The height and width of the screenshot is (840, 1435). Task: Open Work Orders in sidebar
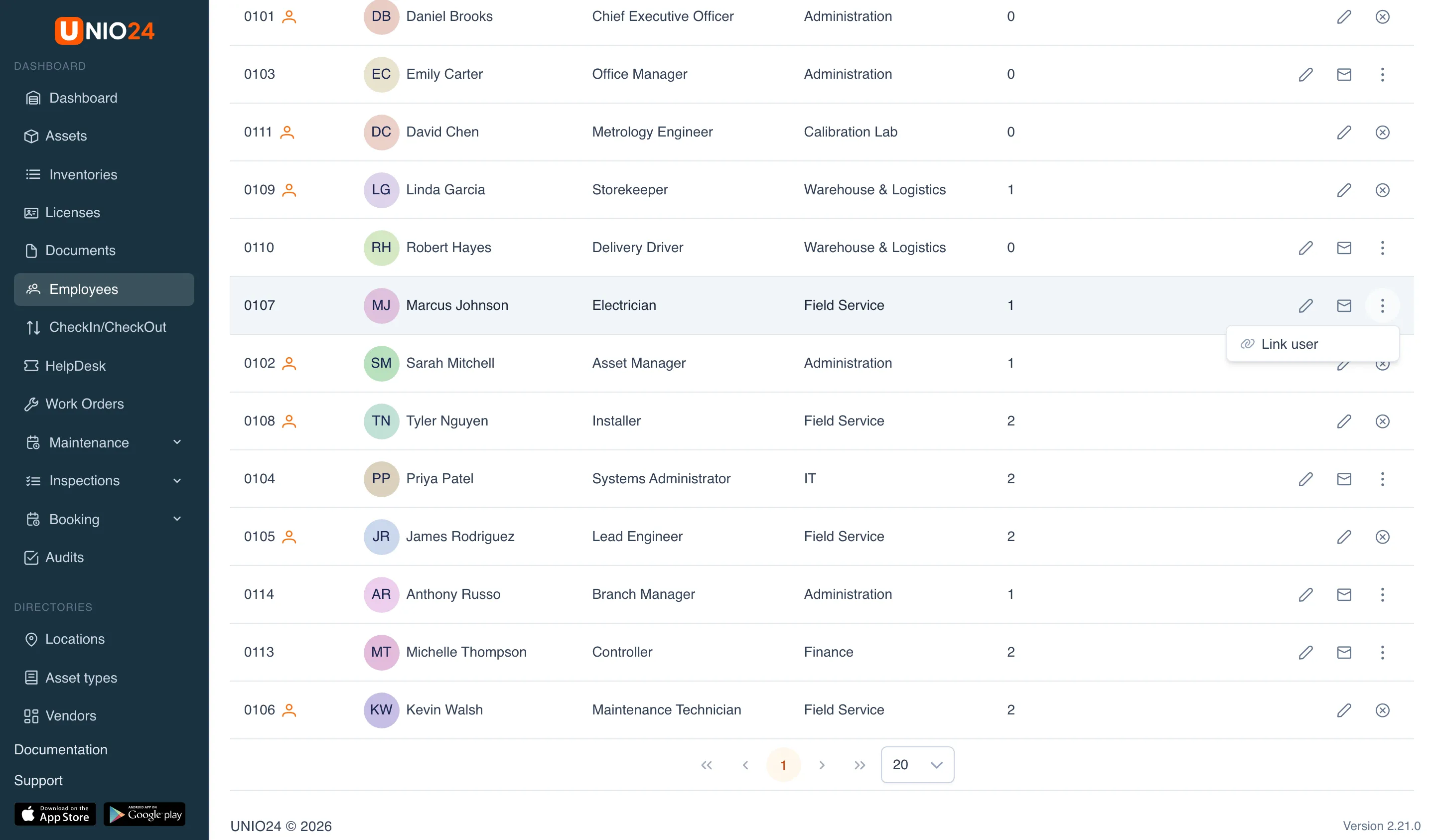pos(104,404)
